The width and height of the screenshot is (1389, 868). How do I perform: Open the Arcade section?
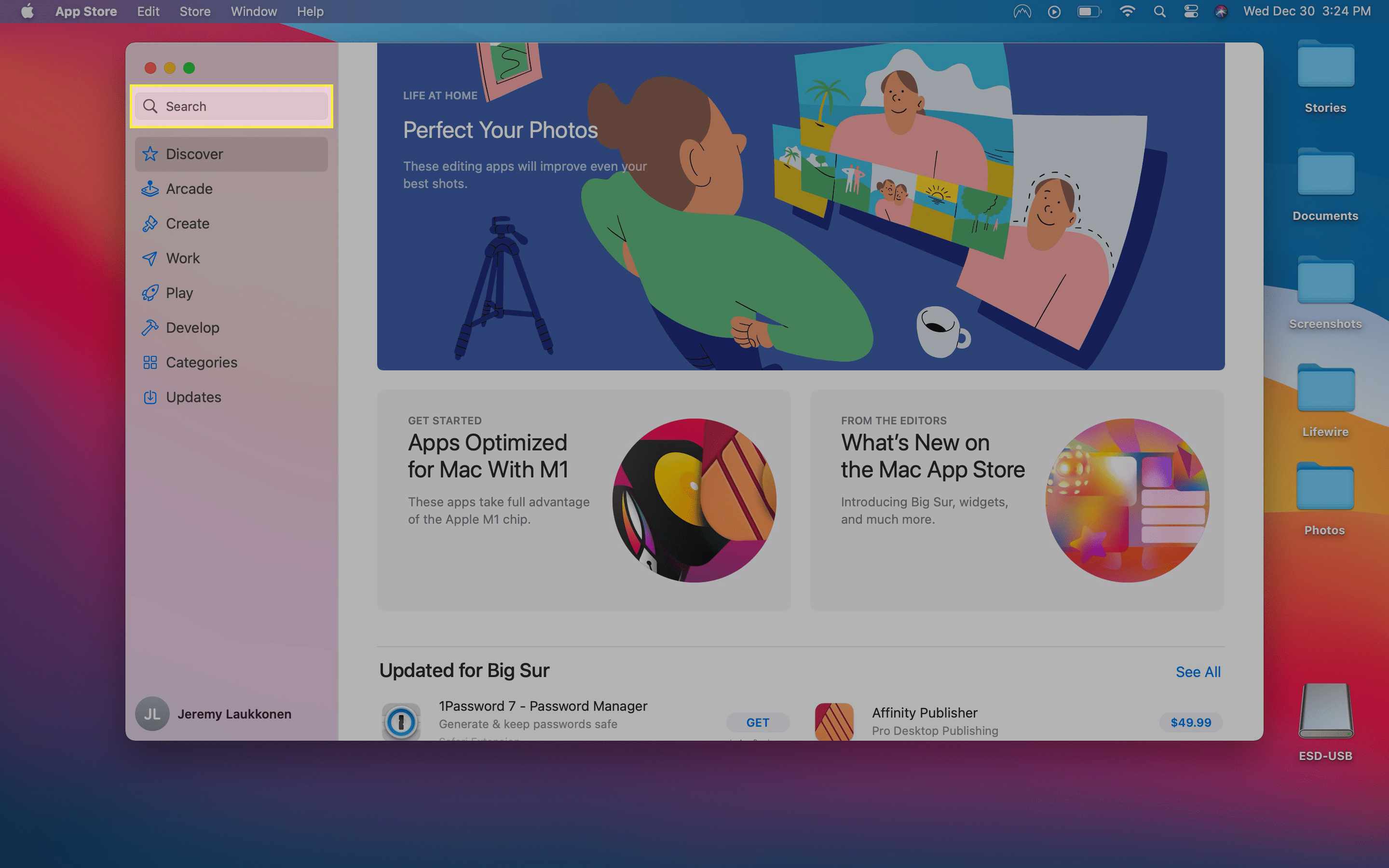(x=231, y=189)
